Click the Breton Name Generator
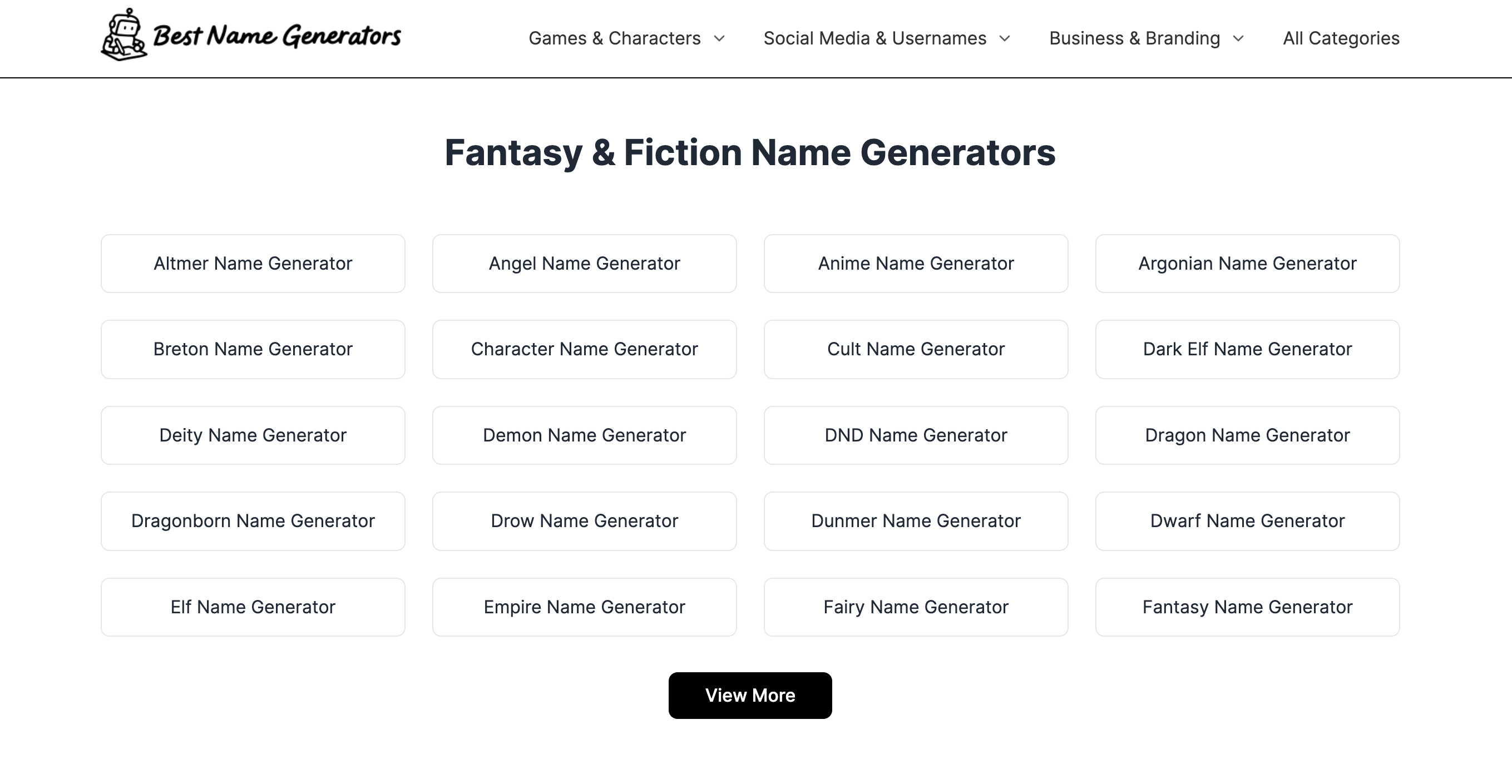1512x784 pixels. point(253,349)
